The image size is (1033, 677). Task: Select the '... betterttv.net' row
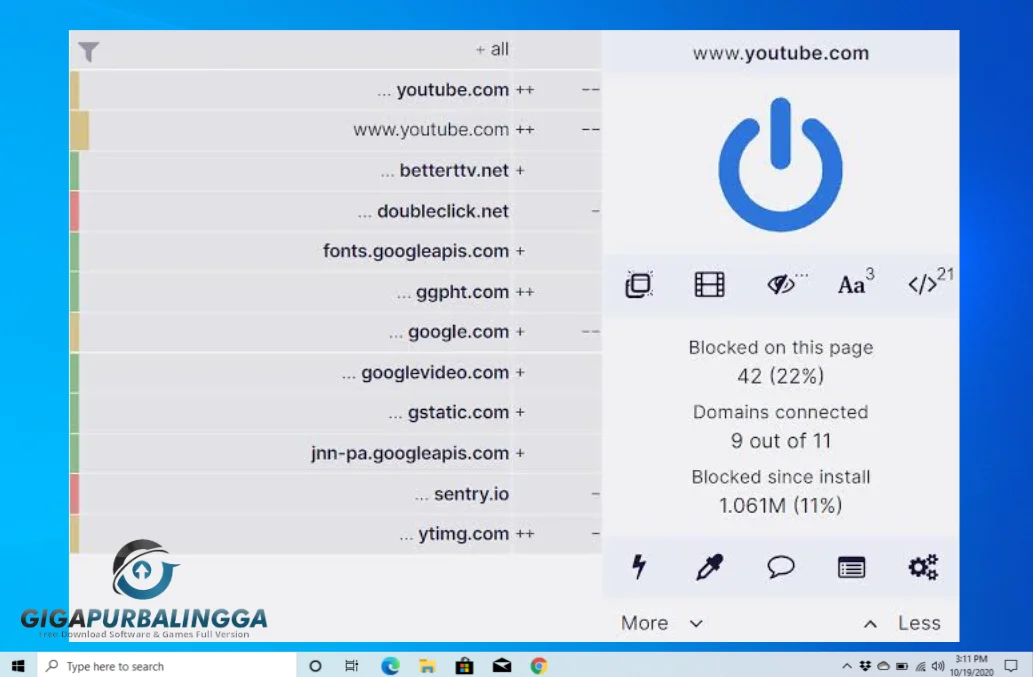pyautogui.click(x=336, y=171)
